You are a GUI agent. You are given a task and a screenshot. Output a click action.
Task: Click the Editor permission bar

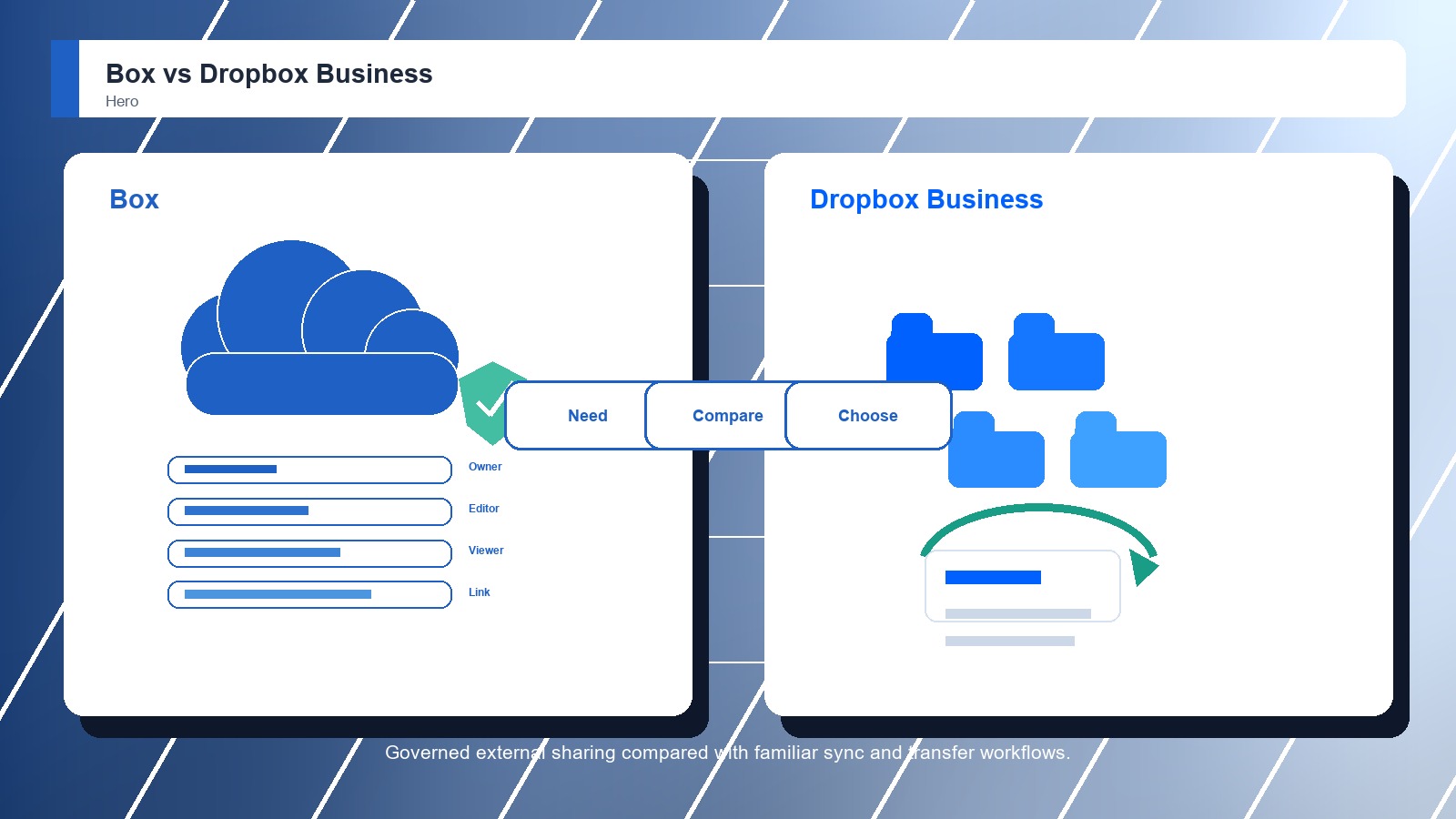(309, 511)
